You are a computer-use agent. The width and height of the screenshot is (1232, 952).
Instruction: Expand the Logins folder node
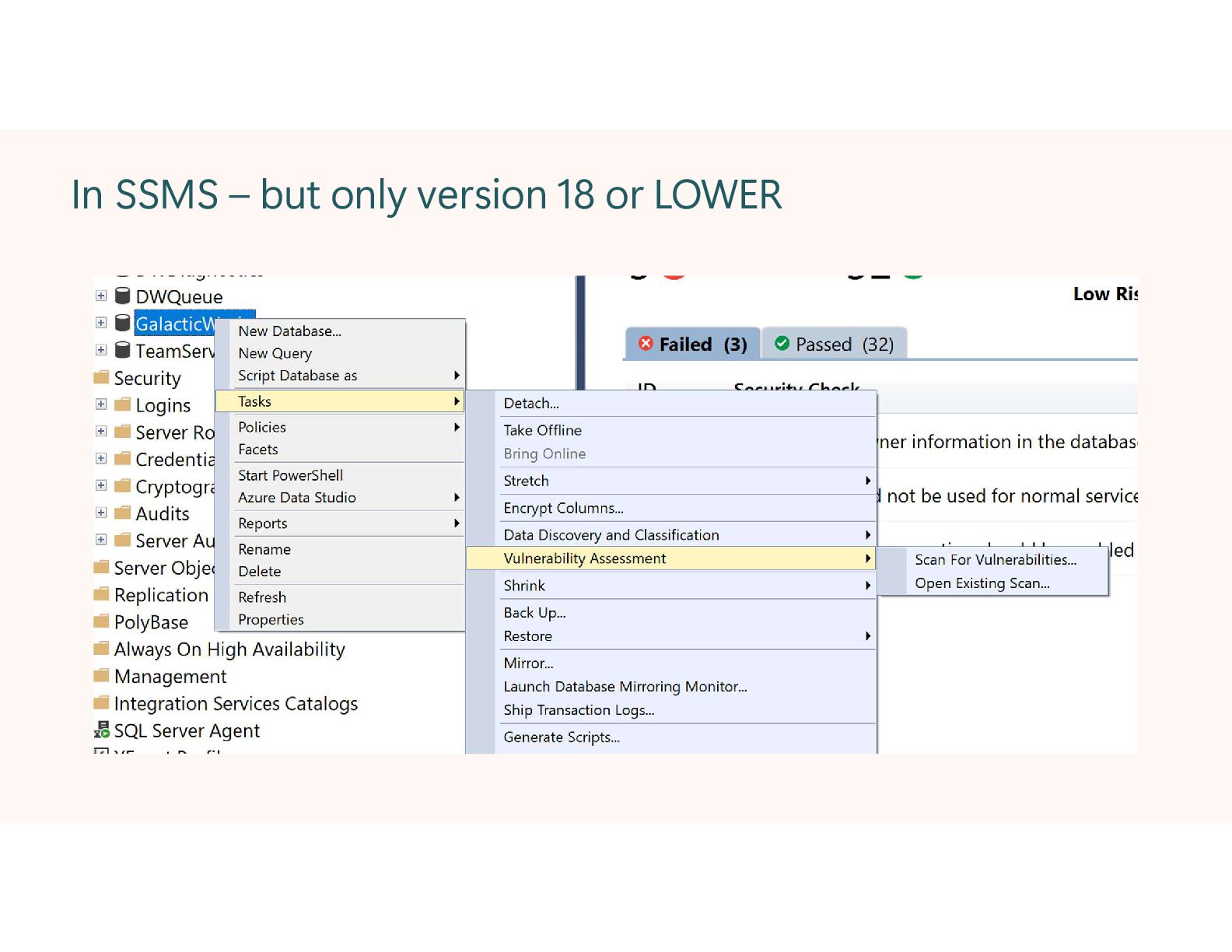101,404
